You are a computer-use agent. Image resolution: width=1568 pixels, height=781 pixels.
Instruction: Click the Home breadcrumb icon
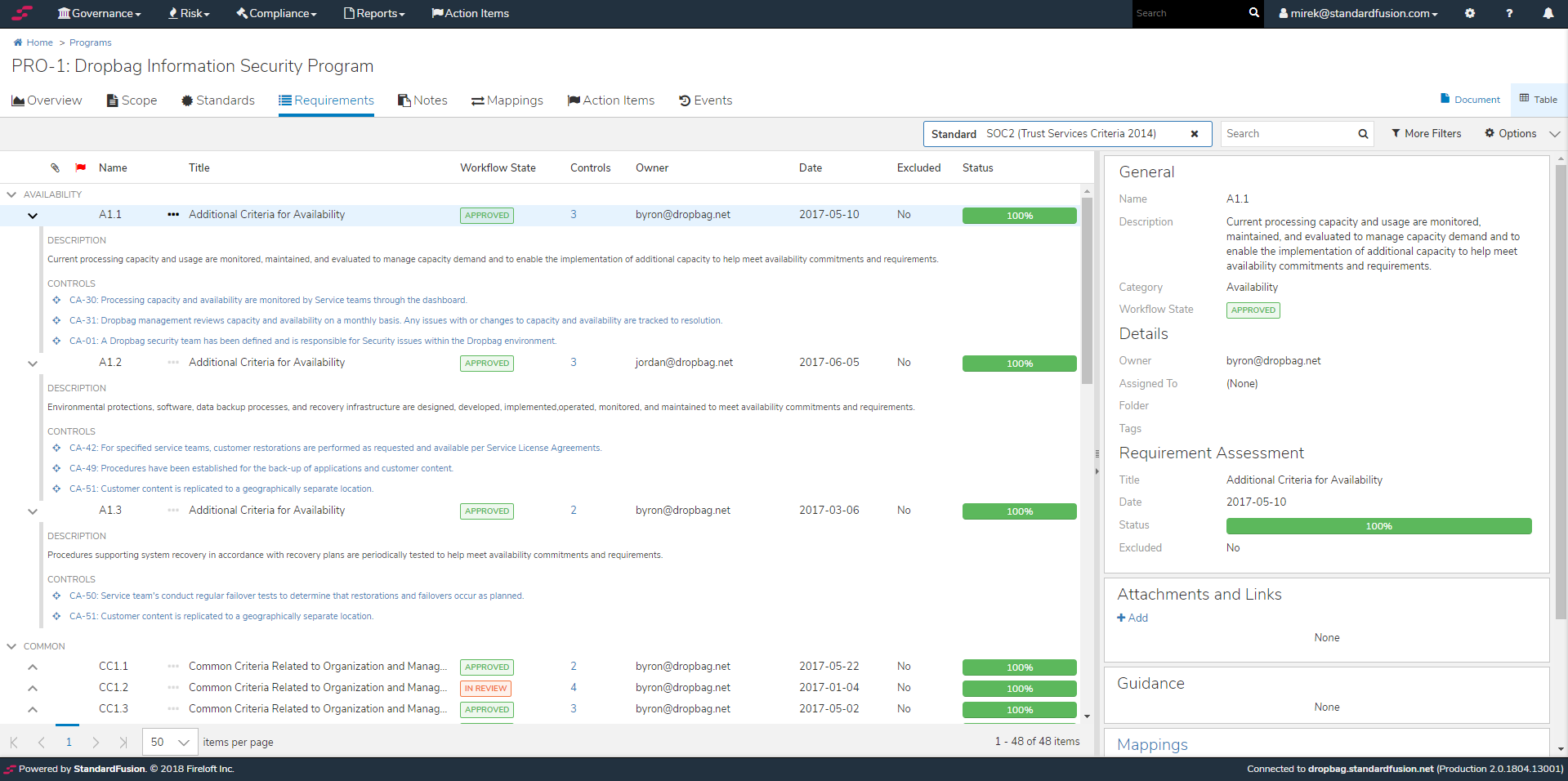[18, 42]
